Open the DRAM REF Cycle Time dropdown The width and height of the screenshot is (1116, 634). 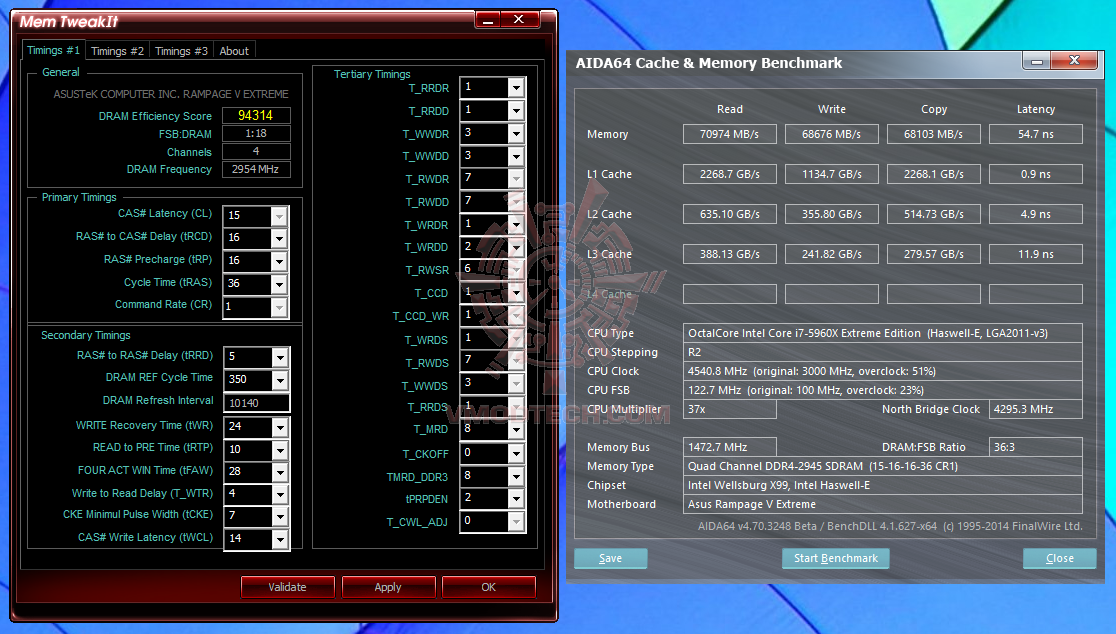pos(280,380)
